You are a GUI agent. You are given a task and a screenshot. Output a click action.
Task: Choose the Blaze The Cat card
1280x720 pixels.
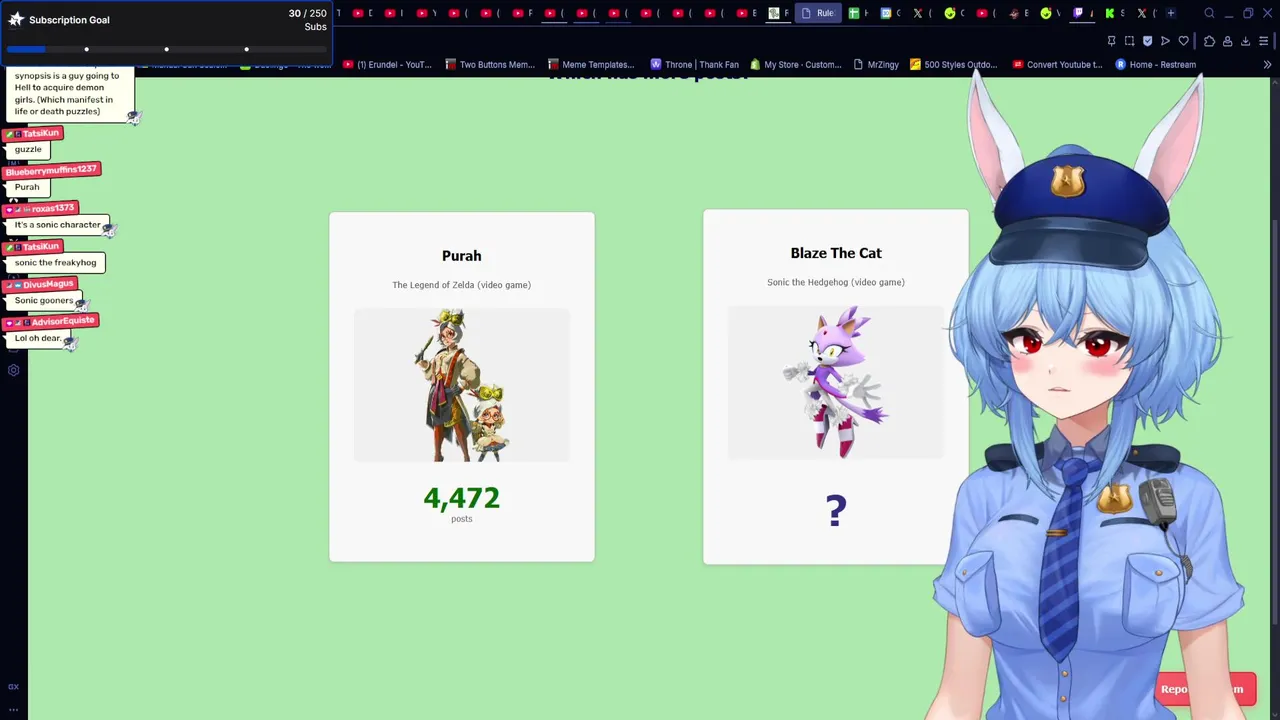(836, 386)
